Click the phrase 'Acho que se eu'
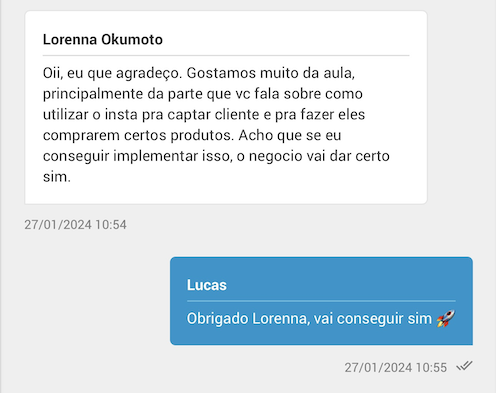Viewport: 496px width, 393px height. point(290,136)
